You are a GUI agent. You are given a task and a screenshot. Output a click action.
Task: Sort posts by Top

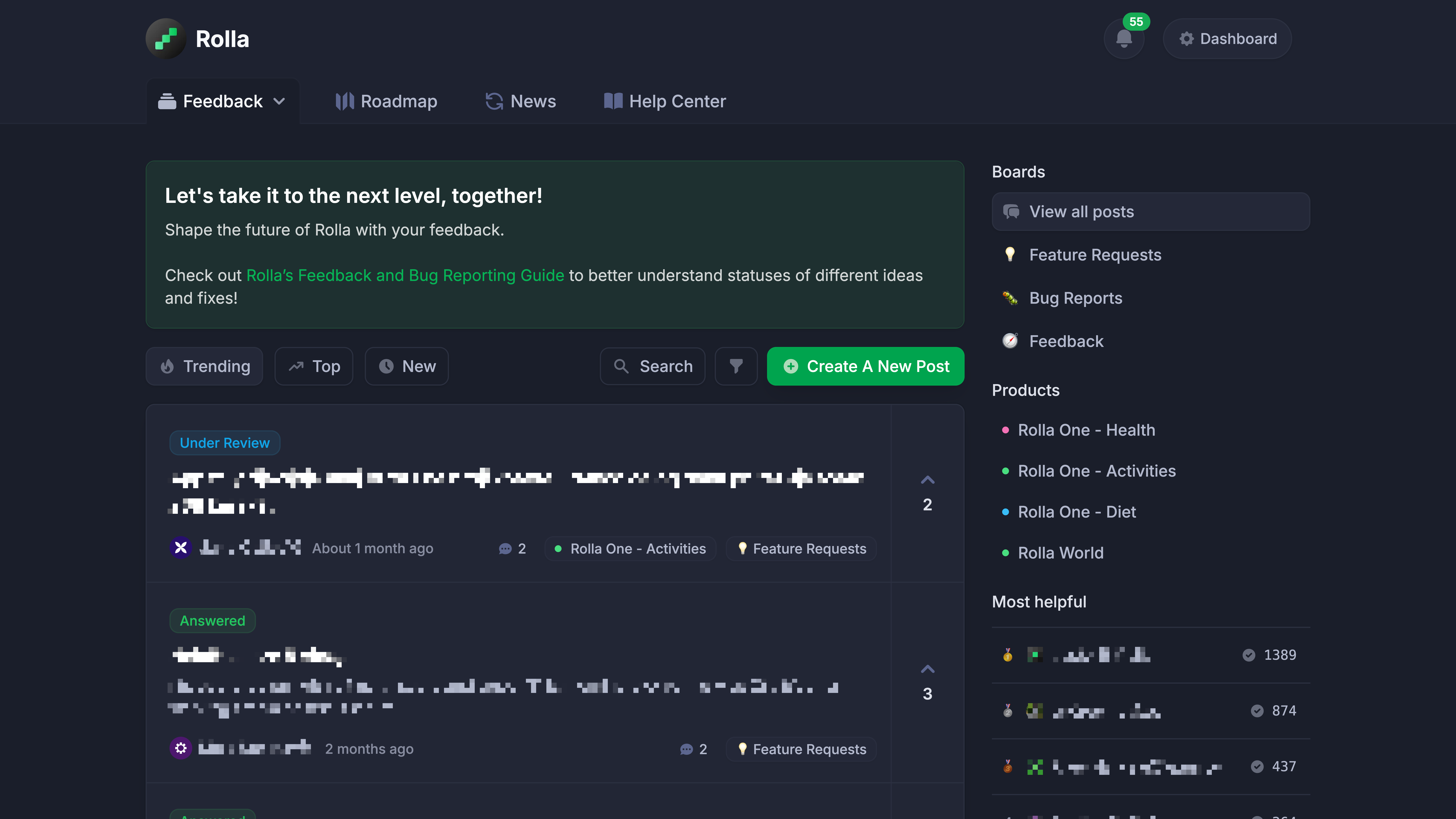(x=314, y=366)
